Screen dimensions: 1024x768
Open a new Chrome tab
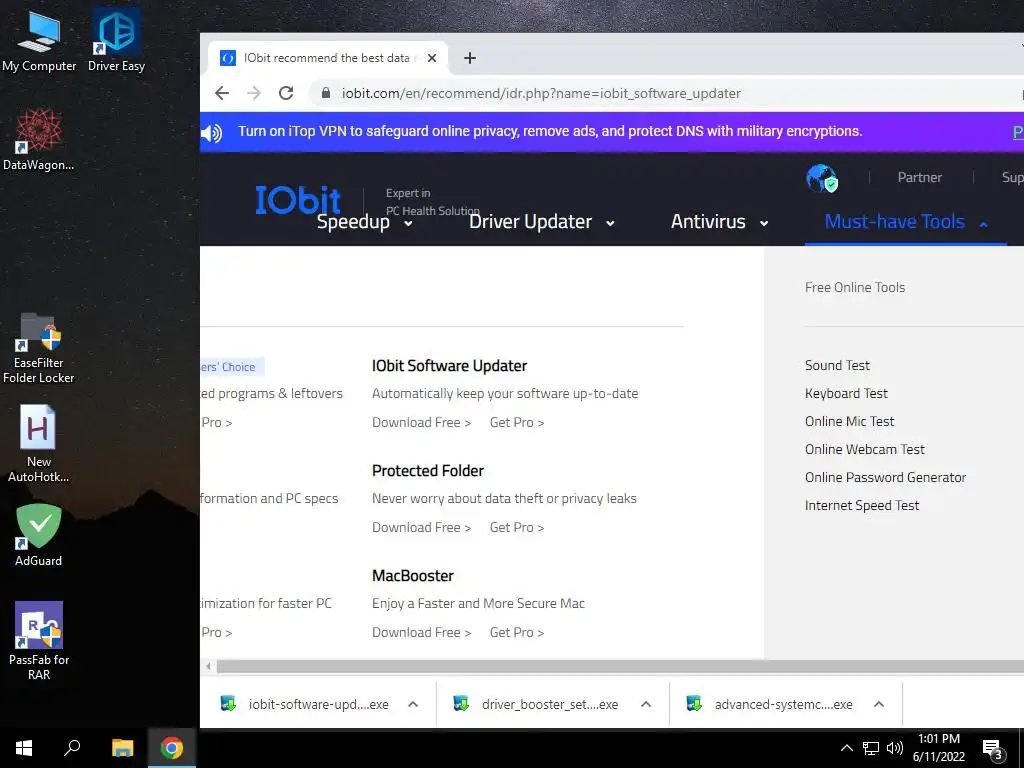coord(470,58)
